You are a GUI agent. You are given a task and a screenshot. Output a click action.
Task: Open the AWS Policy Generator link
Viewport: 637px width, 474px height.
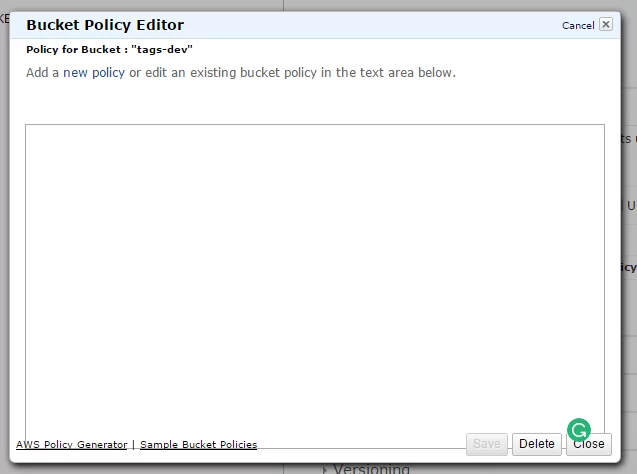(x=72, y=445)
